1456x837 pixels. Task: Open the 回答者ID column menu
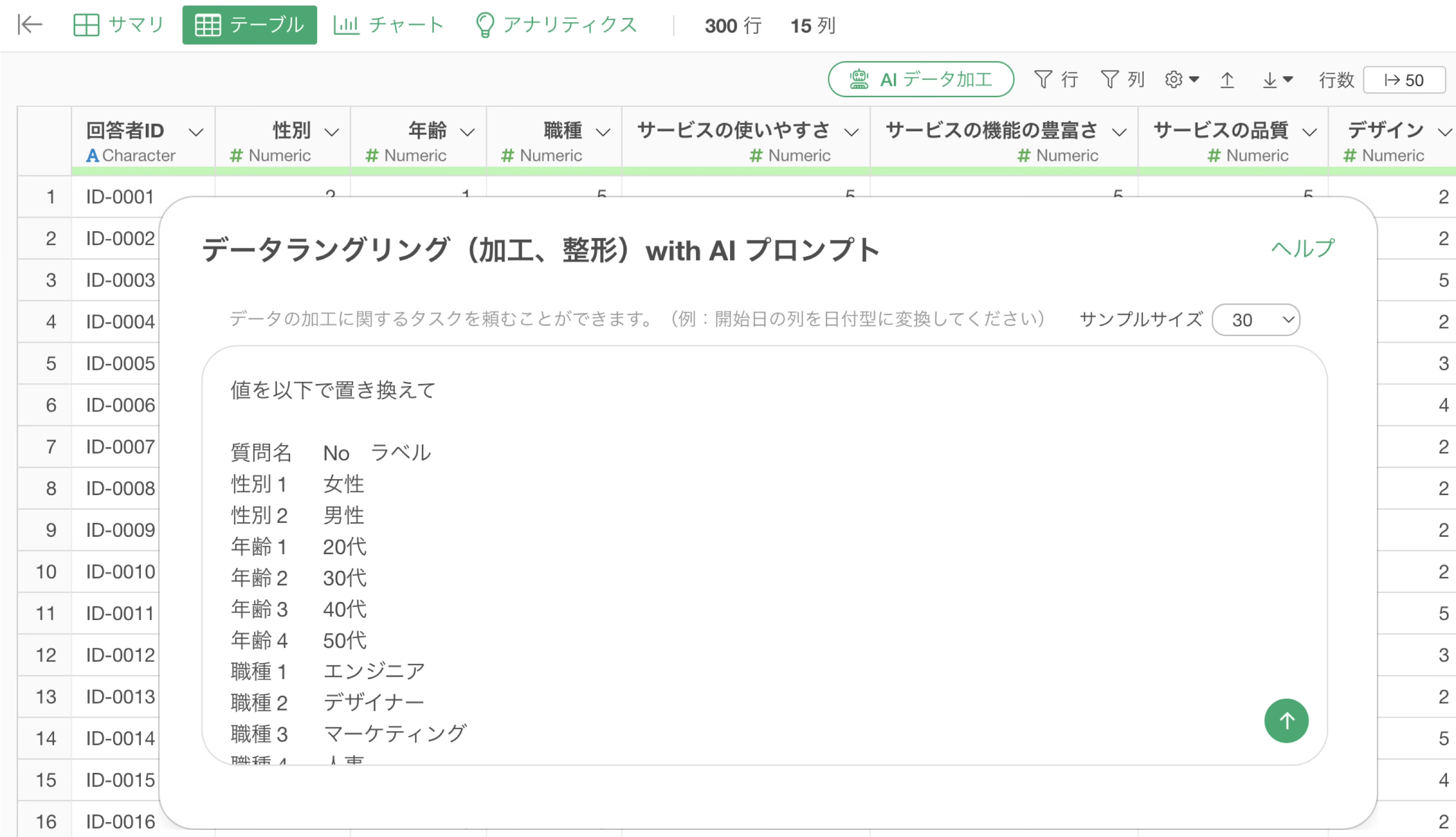[x=196, y=132]
